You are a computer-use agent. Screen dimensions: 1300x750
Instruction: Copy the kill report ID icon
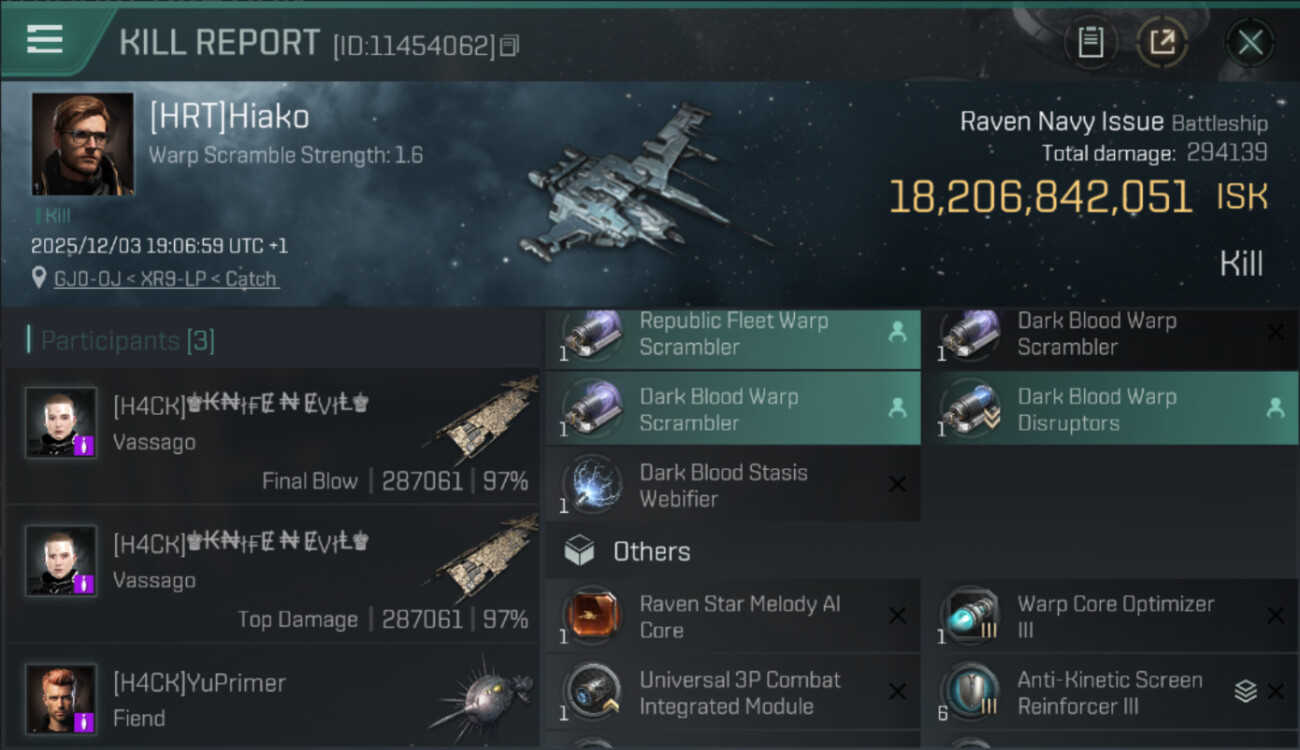point(509,46)
